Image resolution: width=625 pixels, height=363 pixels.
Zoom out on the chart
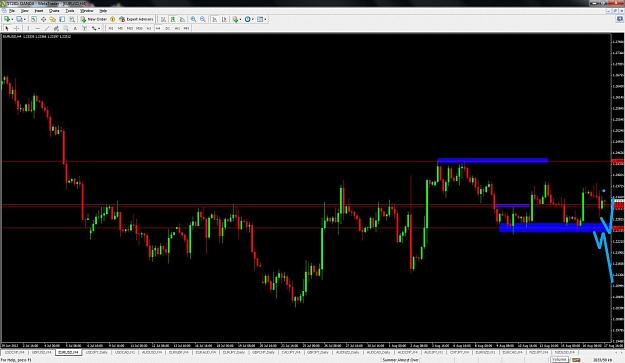203,19
